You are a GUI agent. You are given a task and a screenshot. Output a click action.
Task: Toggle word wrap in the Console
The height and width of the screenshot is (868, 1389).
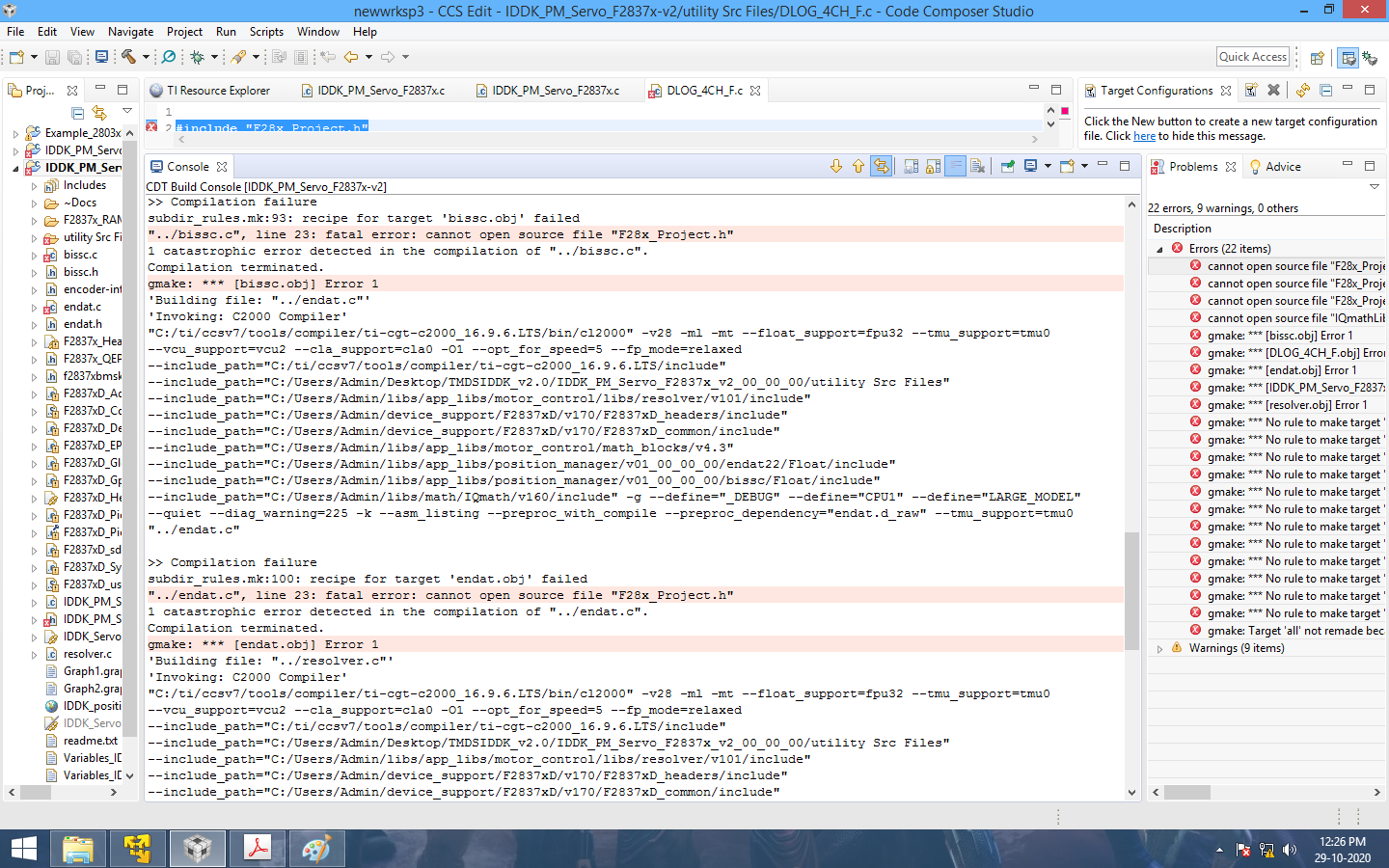955,165
